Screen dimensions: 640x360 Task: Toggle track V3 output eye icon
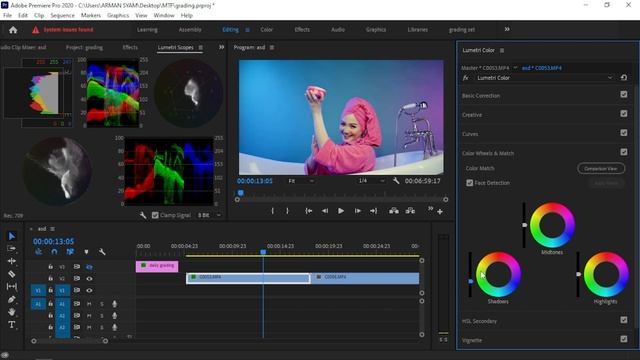point(89,267)
